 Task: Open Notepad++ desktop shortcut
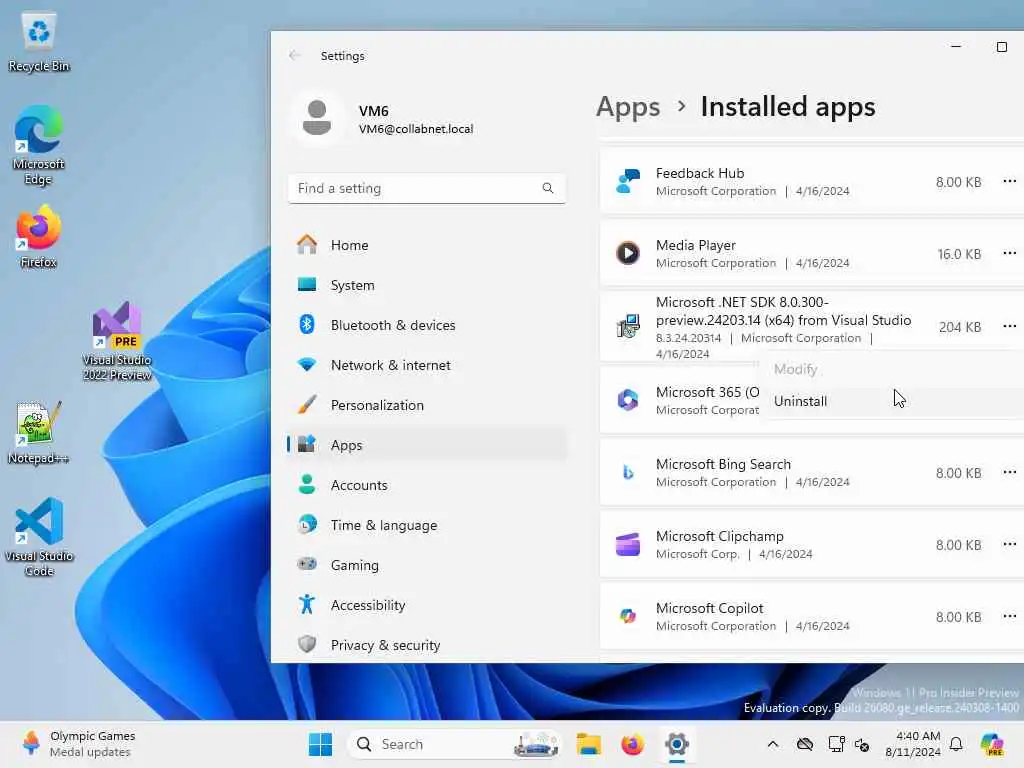[x=39, y=432]
